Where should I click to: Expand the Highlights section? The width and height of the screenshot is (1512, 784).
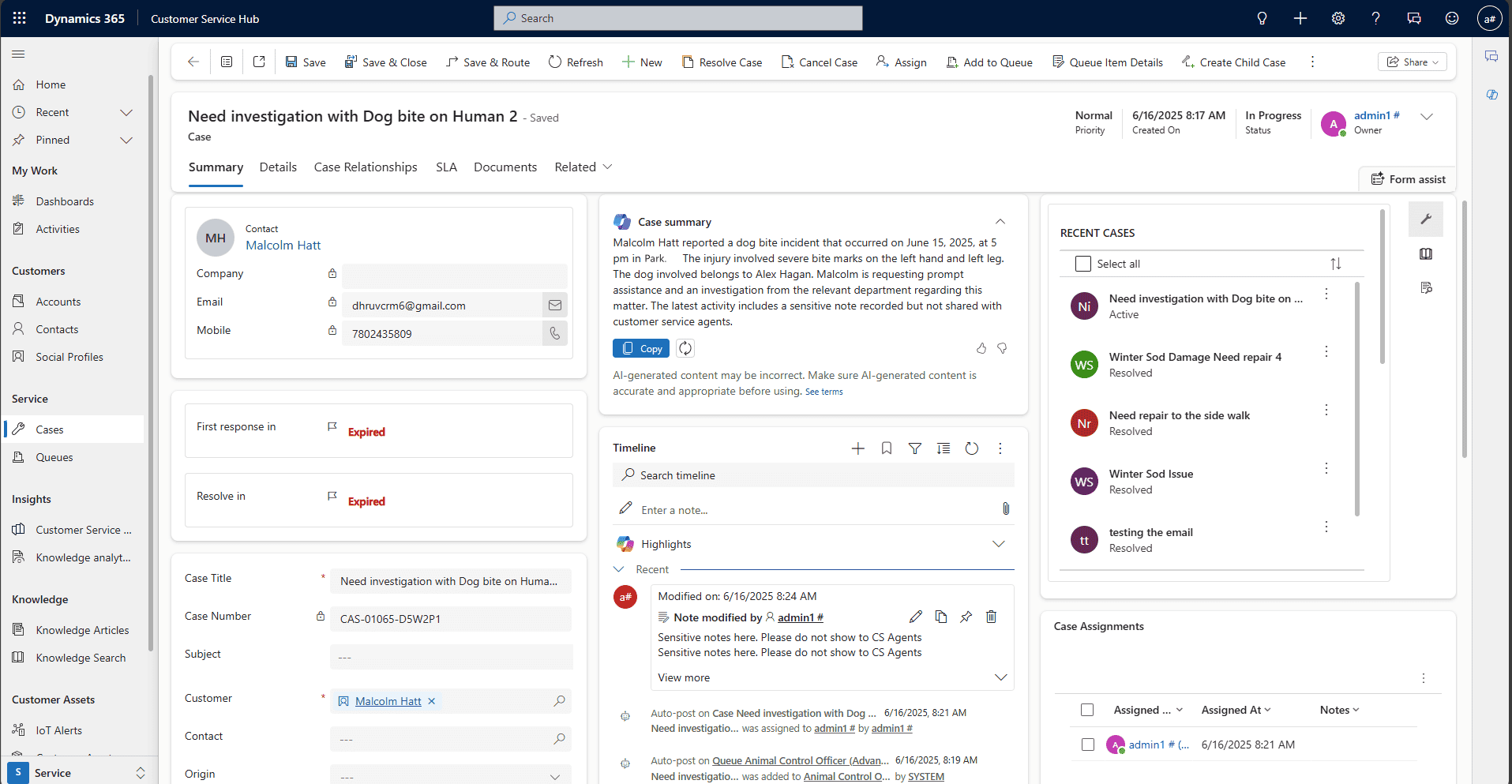coord(998,544)
